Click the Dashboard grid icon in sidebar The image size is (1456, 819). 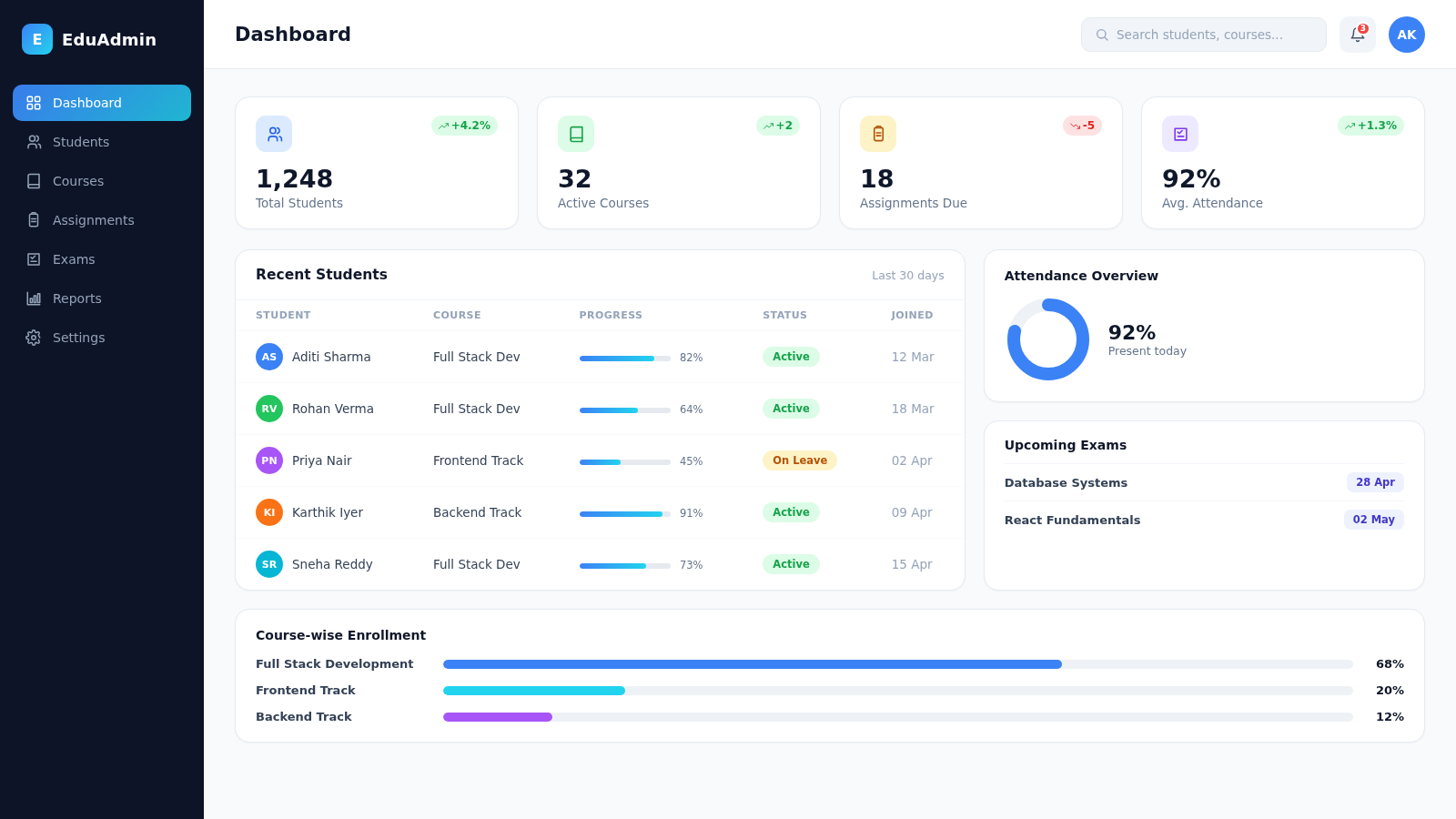(x=34, y=103)
